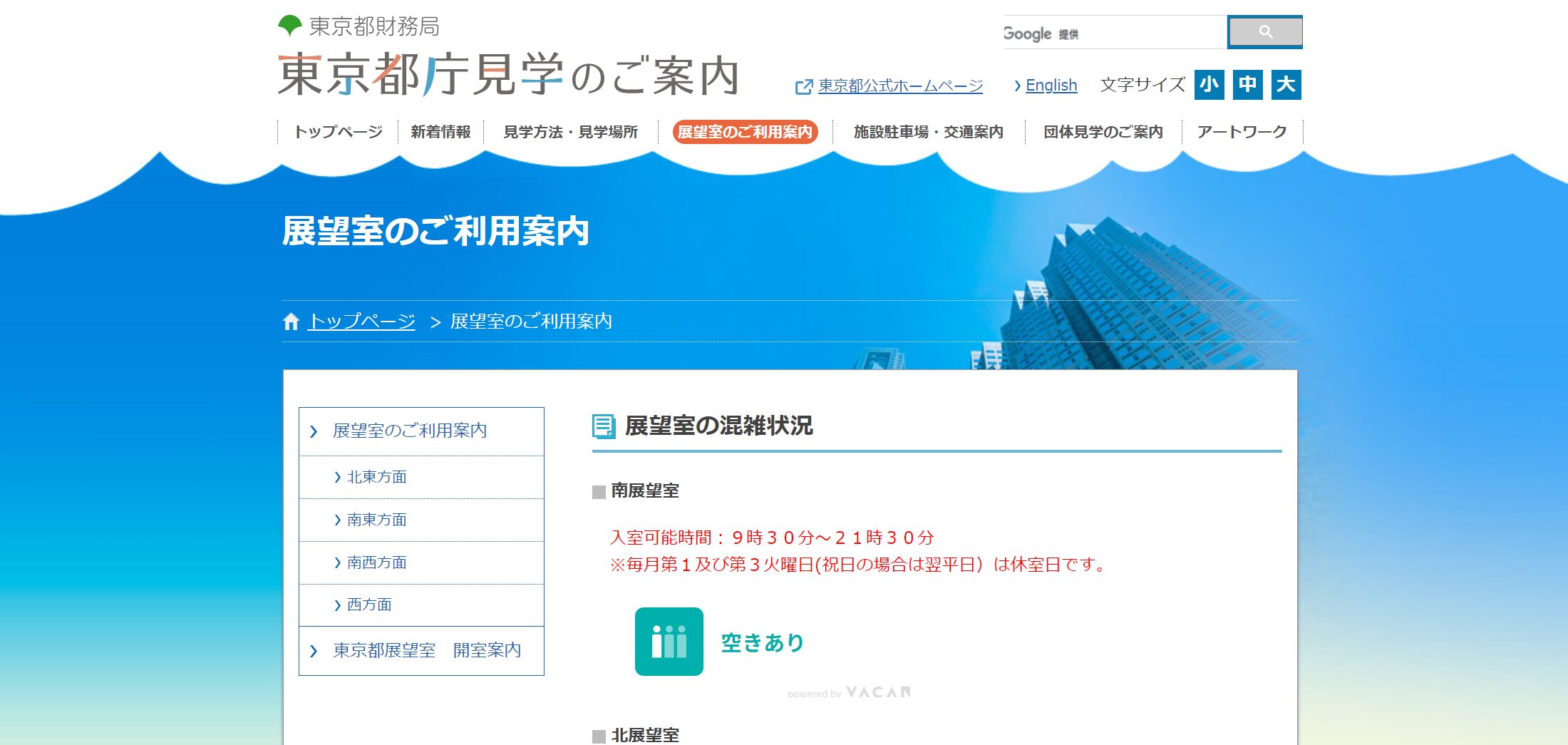1568x745 pixels.
Task: Set text size to medium (中)
Action: coord(1247,85)
